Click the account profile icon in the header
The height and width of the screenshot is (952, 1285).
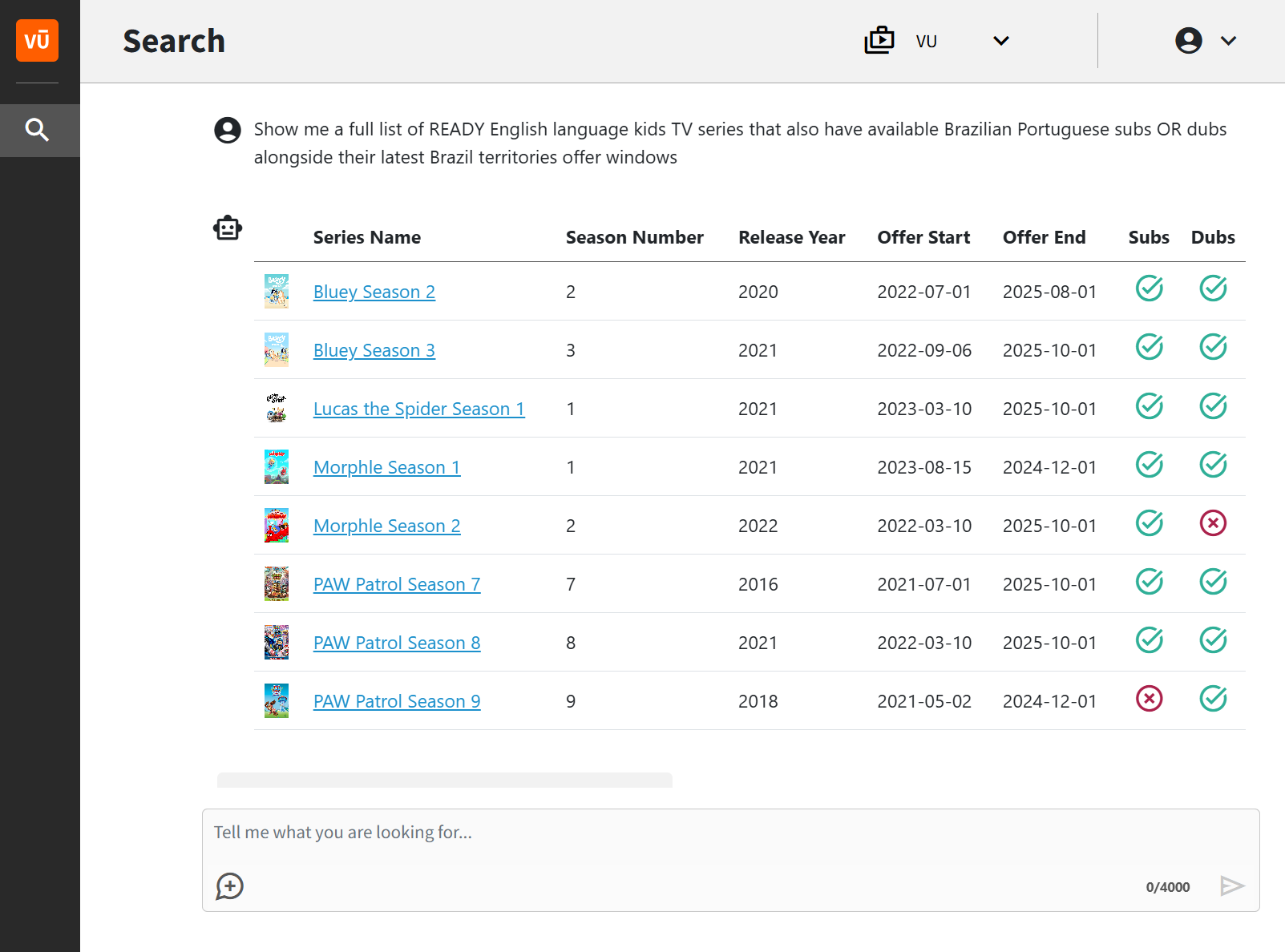click(1188, 40)
